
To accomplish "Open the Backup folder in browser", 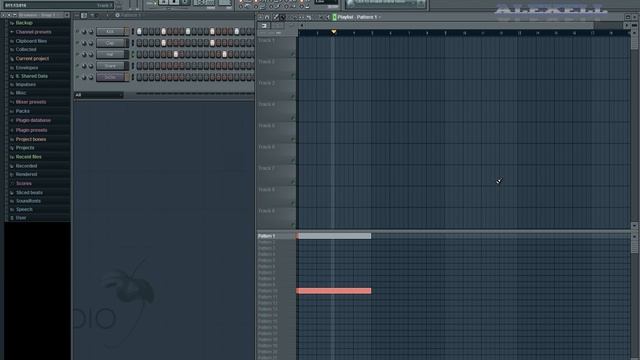I will (24, 23).
